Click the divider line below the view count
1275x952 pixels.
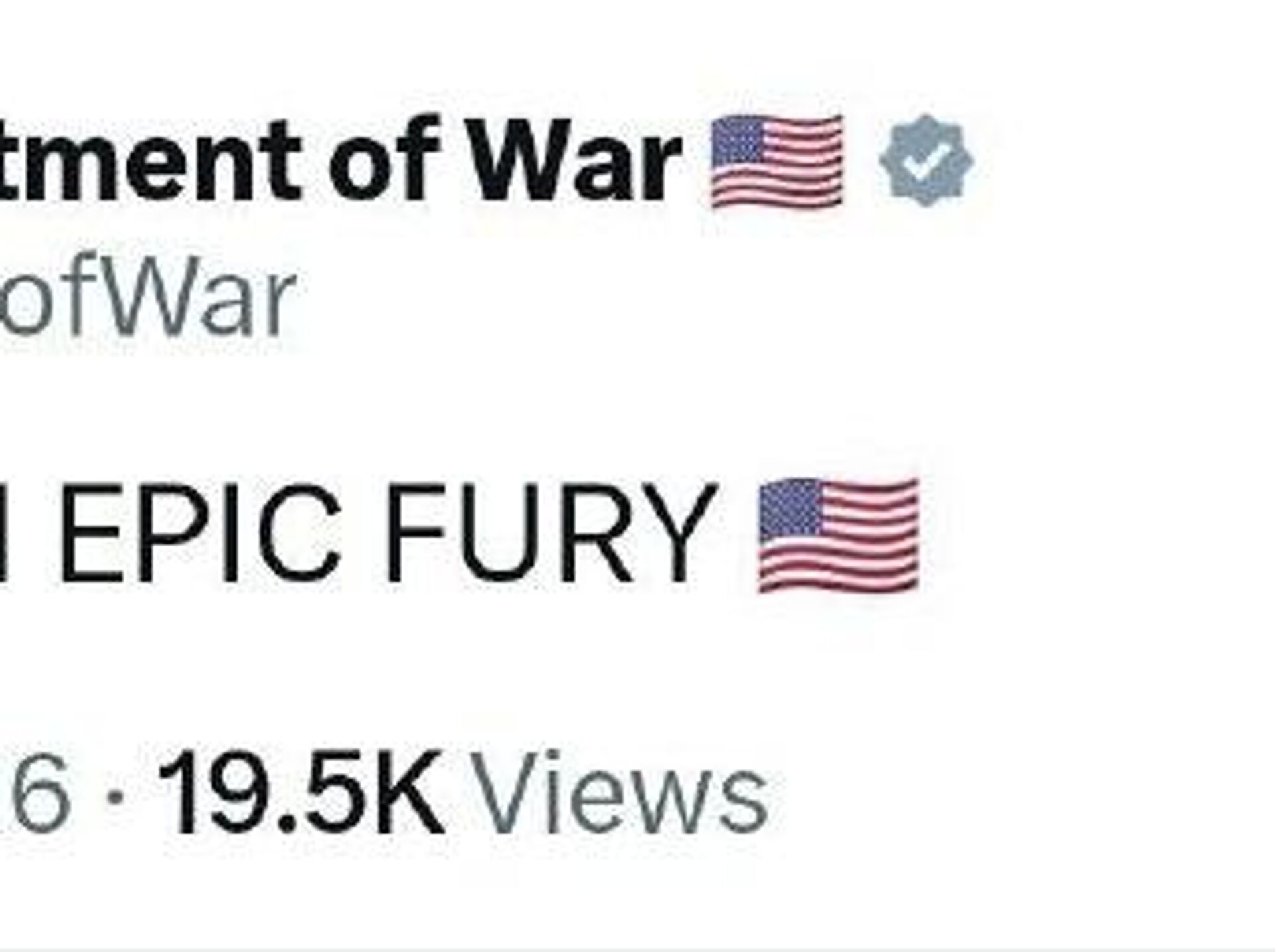(637, 949)
